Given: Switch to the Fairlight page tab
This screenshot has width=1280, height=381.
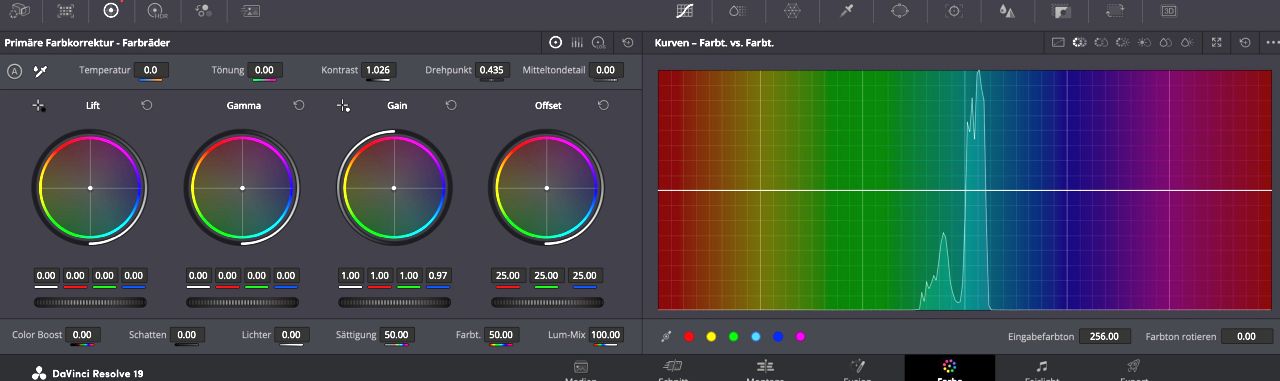Looking at the screenshot, I should pos(1041,370).
